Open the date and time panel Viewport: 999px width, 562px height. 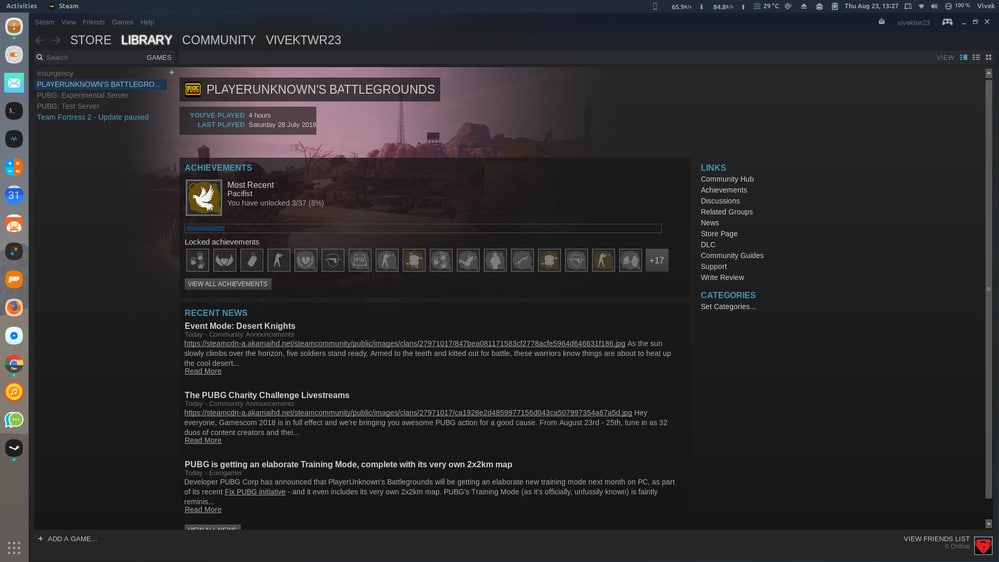pos(871,6)
